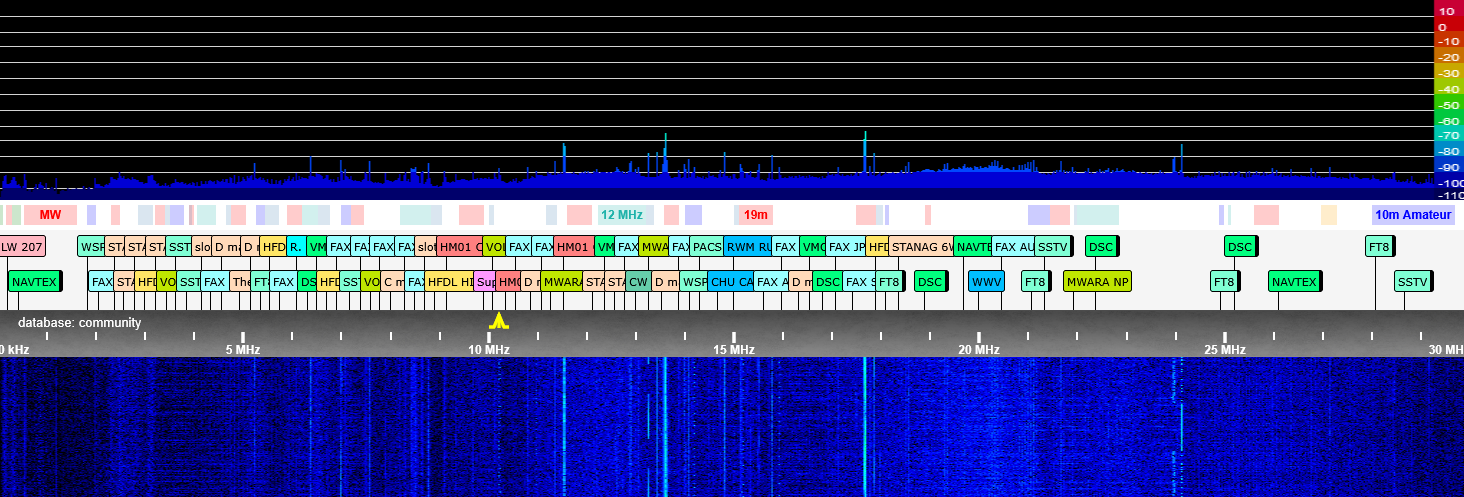Screen dimensions: 1464x497
Task: Click the 12 MHz band bar
Action: [x=622, y=215]
